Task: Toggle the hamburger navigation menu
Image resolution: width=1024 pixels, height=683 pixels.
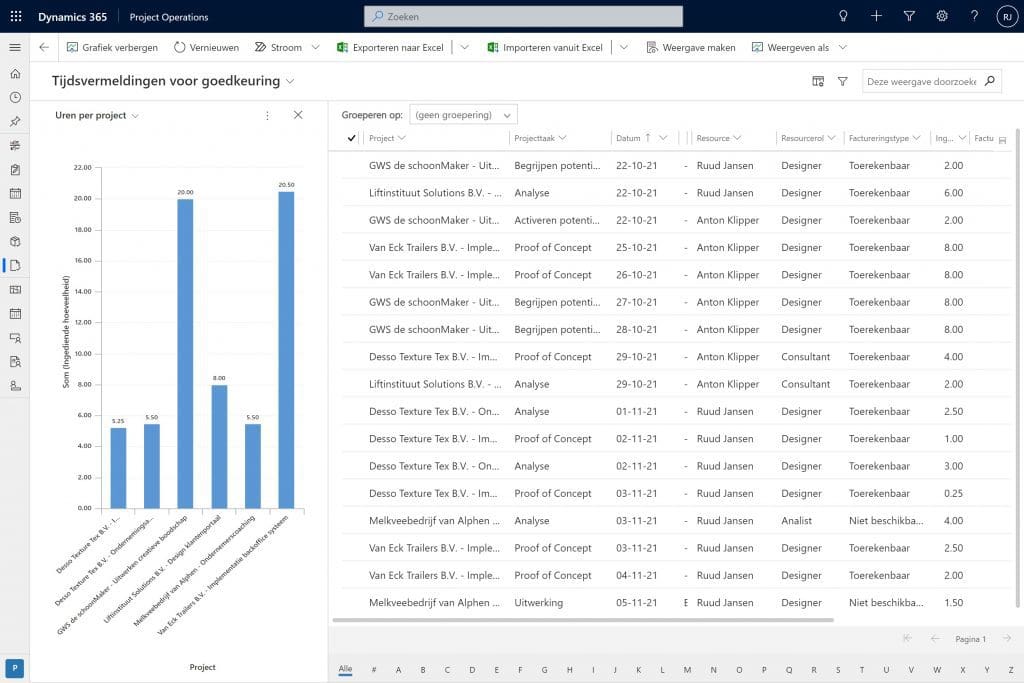Action: [15, 47]
